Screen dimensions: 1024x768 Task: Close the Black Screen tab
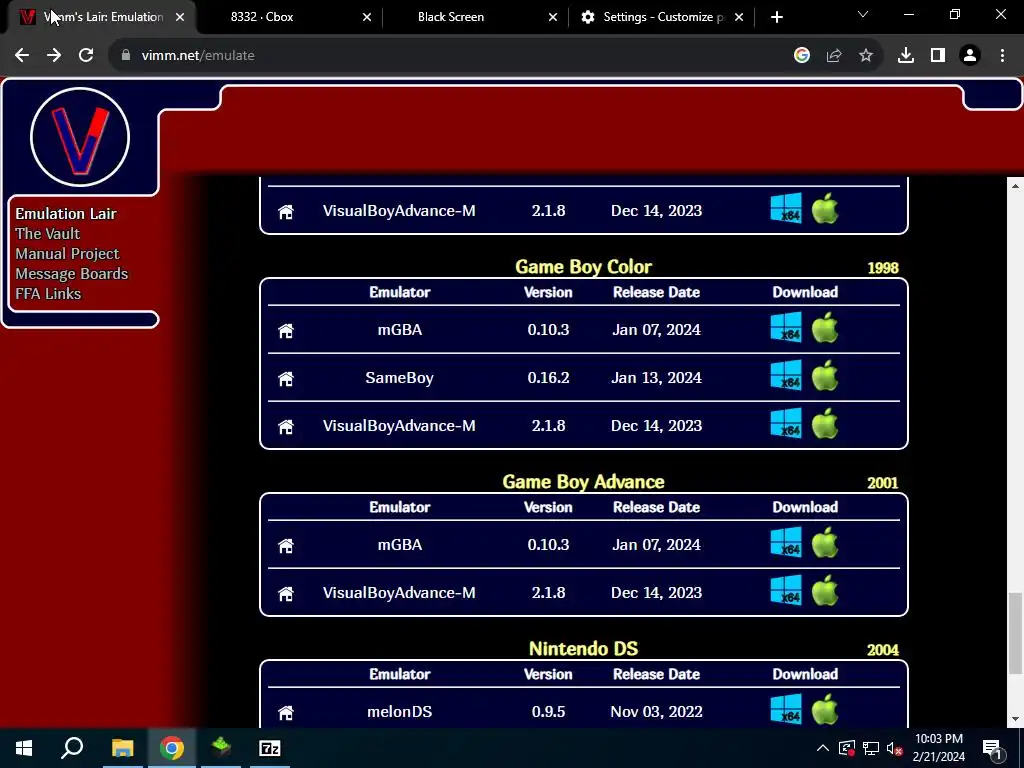pos(552,17)
